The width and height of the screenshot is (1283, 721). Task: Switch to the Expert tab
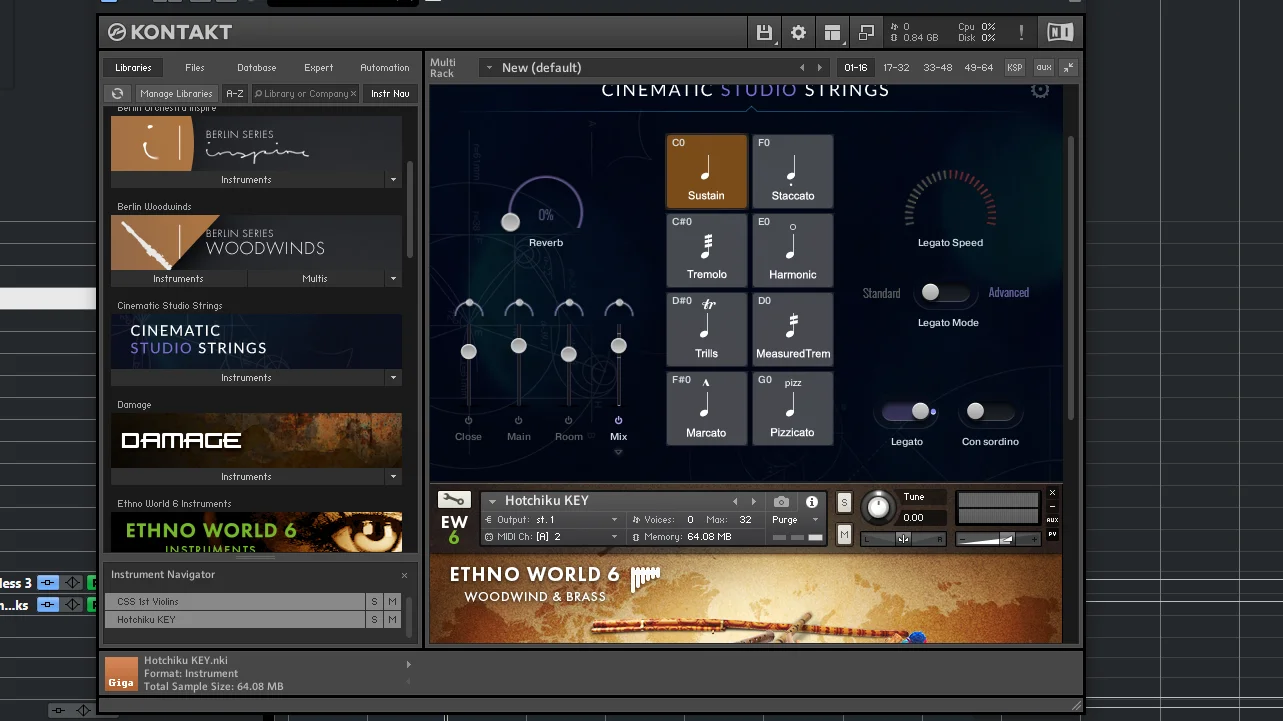pos(319,68)
